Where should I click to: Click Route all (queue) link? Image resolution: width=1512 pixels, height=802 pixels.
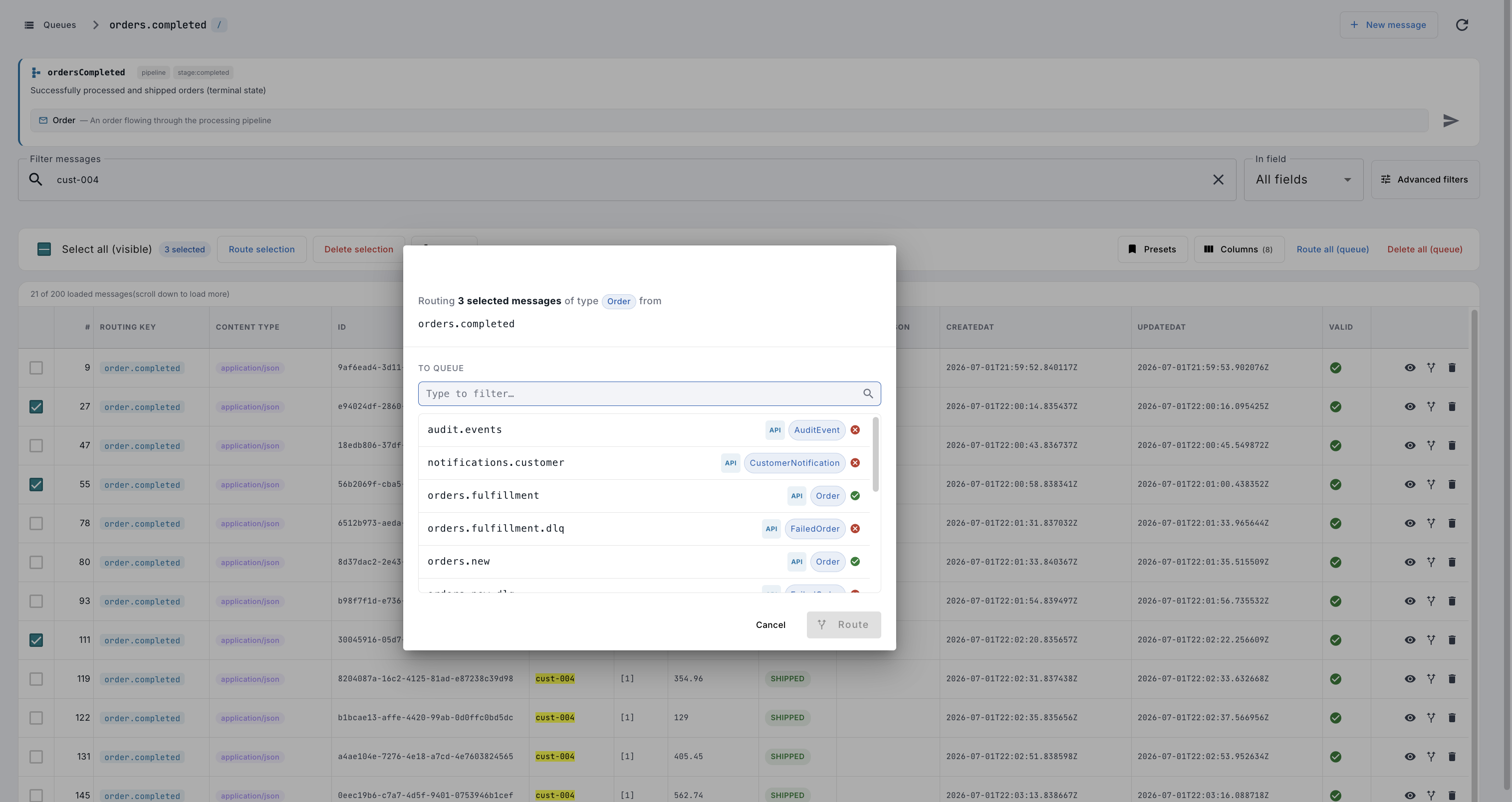point(1332,249)
